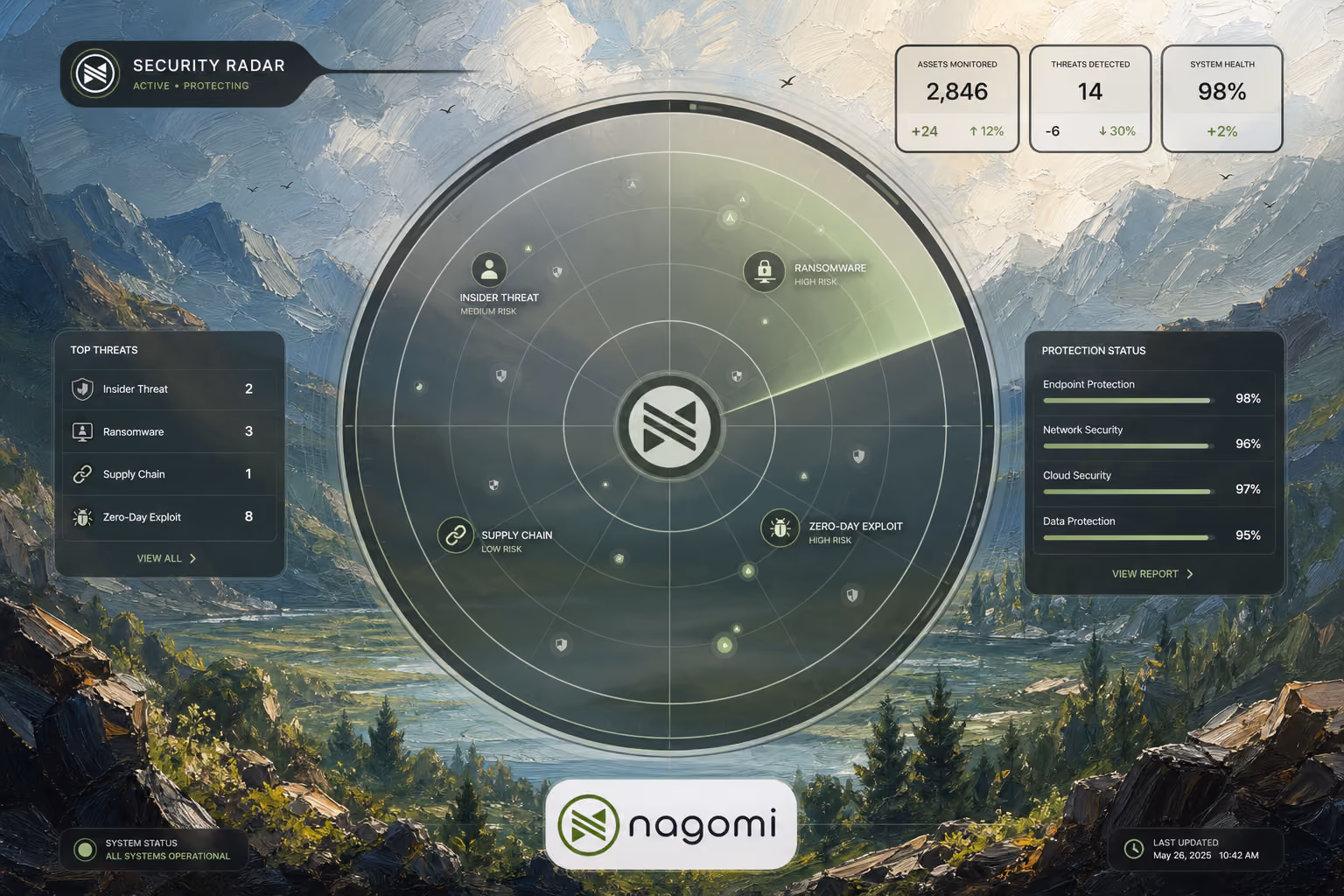This screenshot has width=1344, height=896.
Task: Select the Zero-Day Exploit bug icon on the radar
Action: pos(780,528)
